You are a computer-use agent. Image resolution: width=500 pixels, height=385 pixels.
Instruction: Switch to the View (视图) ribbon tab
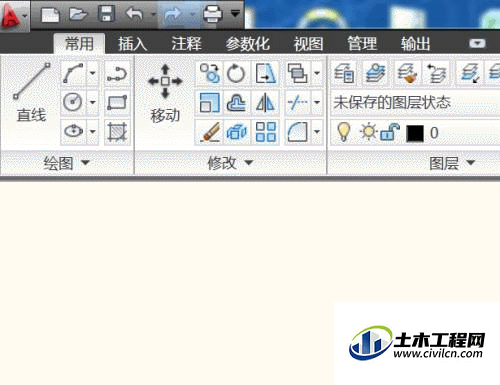308,44
